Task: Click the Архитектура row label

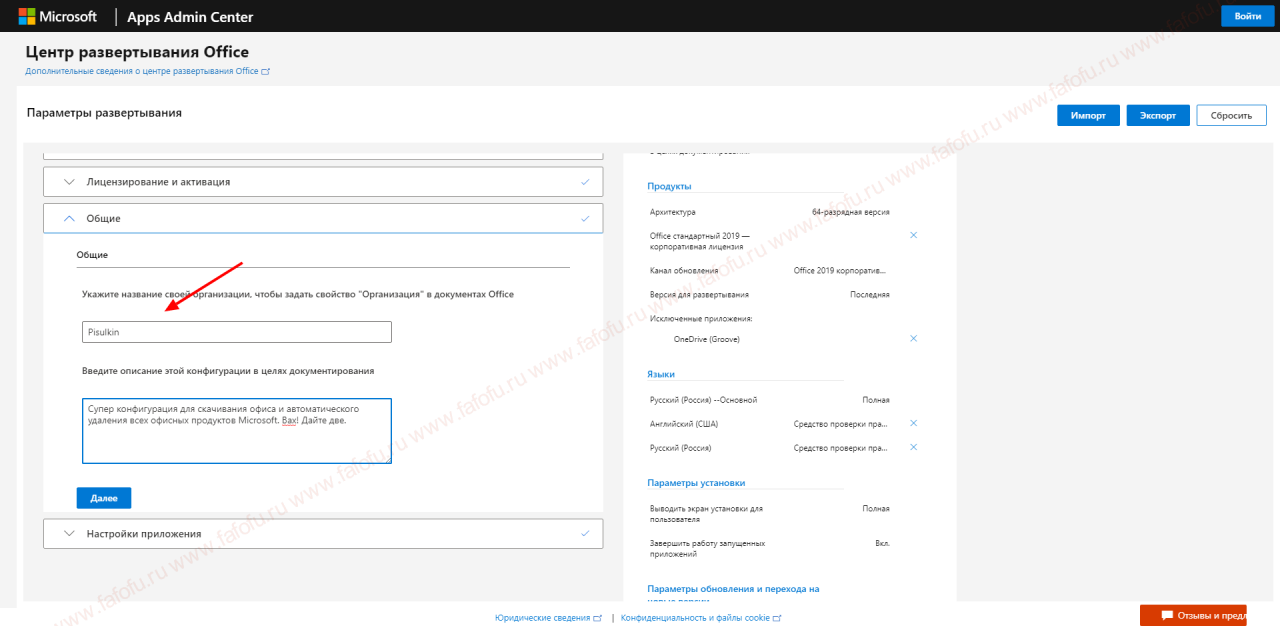Action: pyautogui.click(x=673, y=212)
